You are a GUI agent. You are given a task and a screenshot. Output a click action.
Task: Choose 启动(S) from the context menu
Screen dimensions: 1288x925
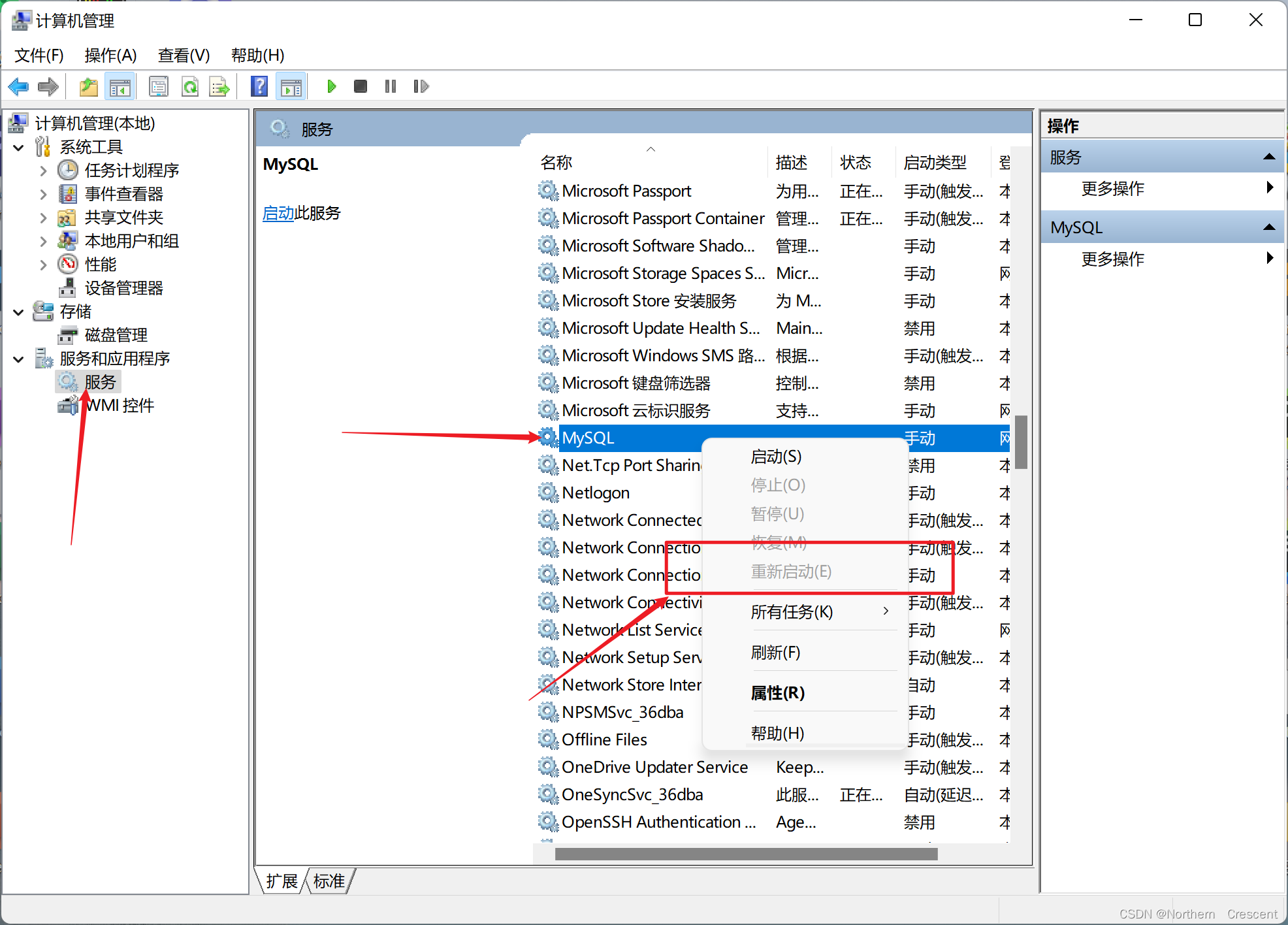tap(776, 457)
